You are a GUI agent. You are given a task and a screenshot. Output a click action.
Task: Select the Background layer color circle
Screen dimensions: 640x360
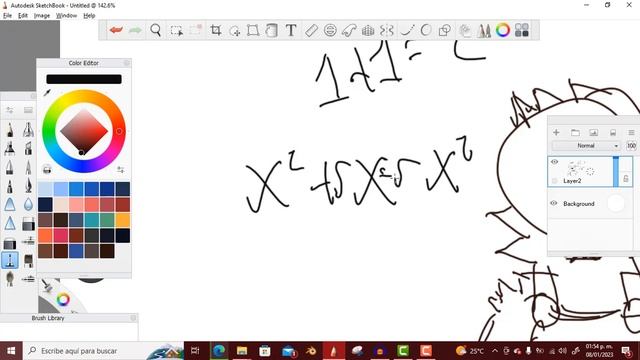pos(616,203)
